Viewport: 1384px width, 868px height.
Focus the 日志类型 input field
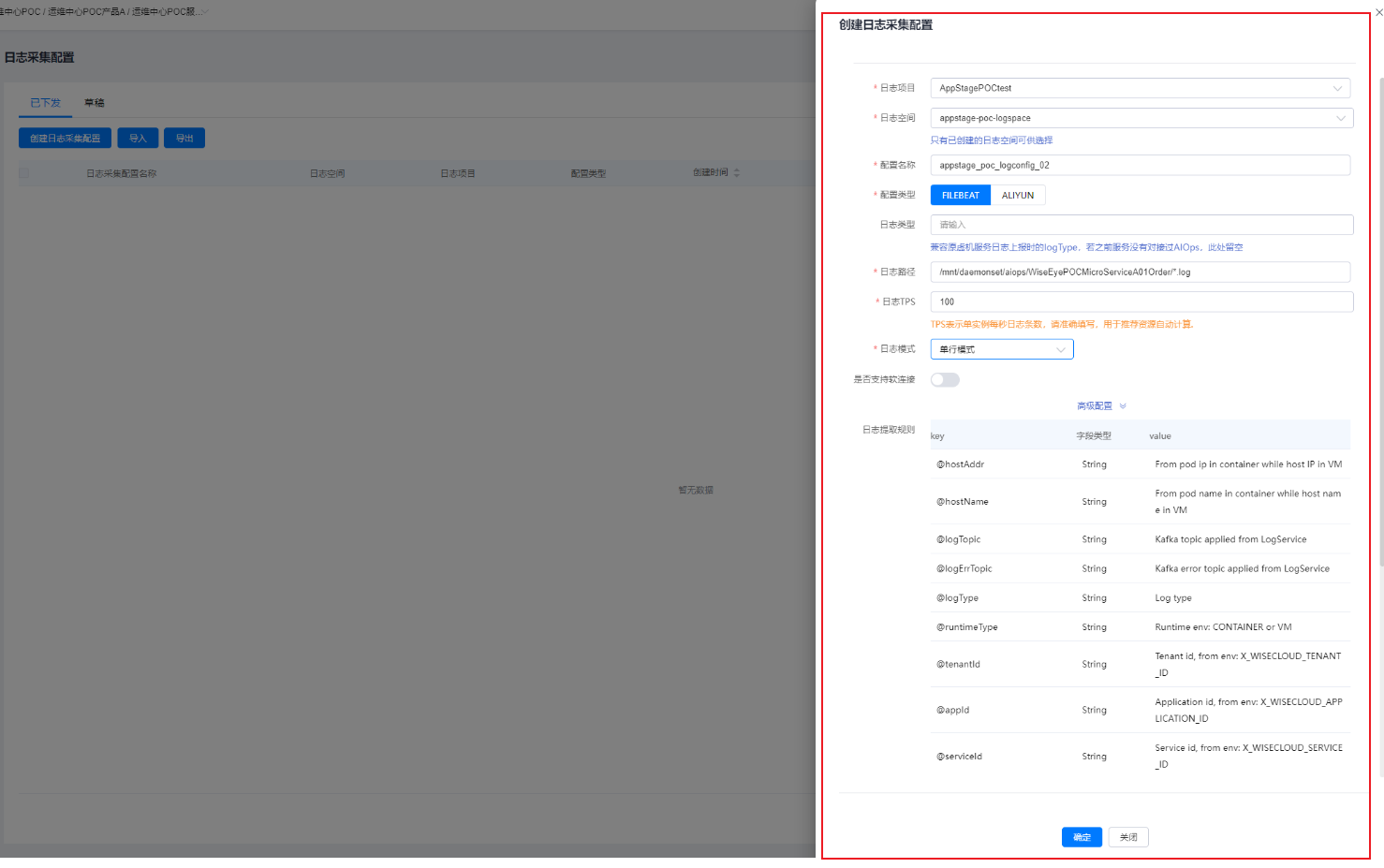[1141, 225]
